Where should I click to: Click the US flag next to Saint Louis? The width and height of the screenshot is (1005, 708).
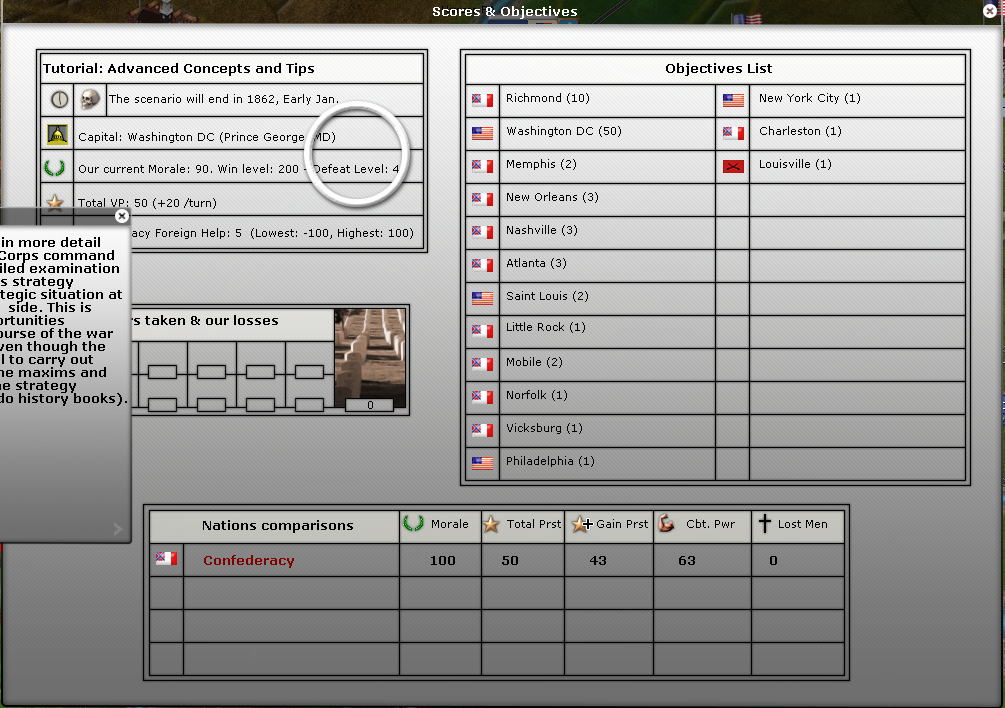coord(482,297)
